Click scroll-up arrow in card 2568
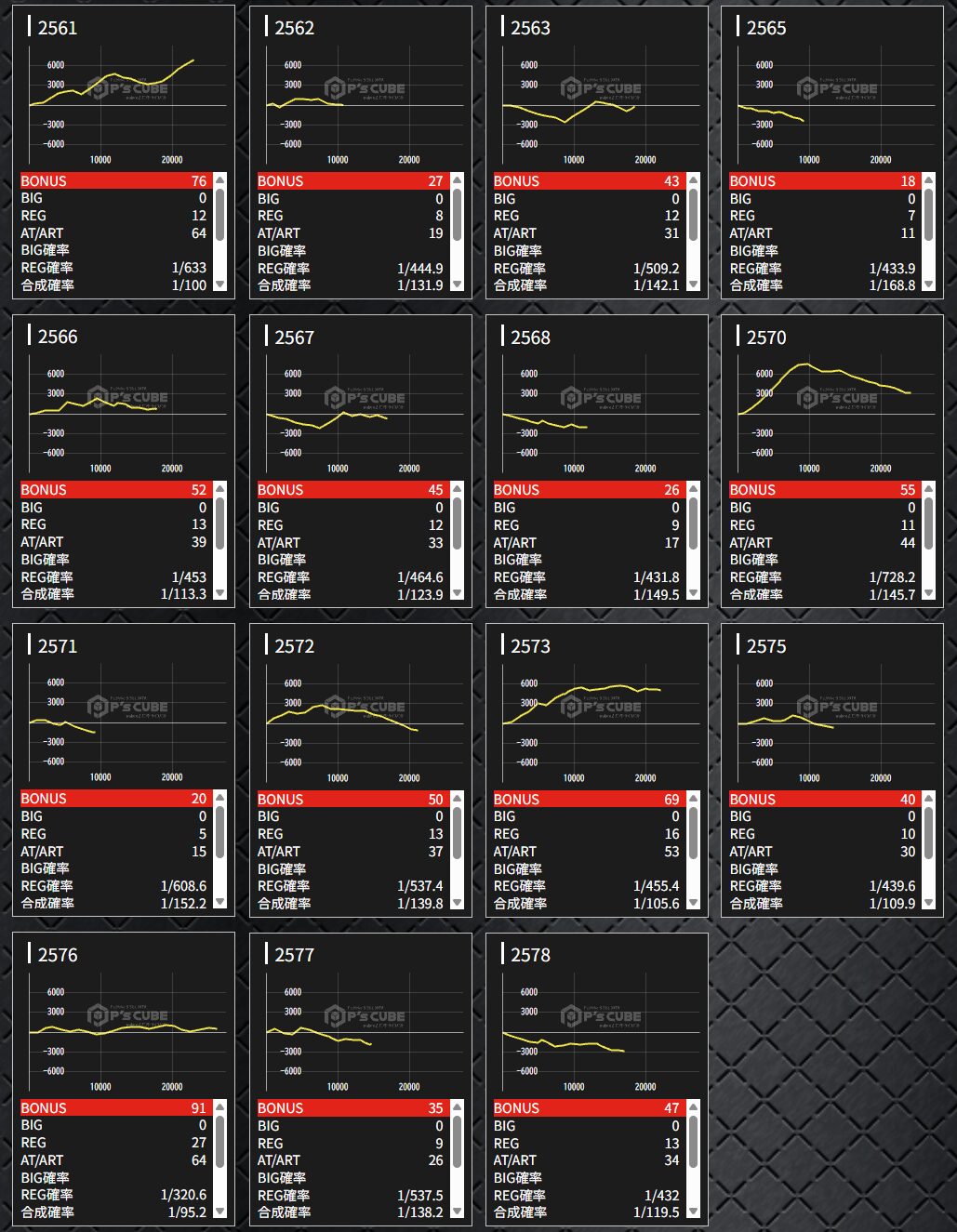957x1232 pixels. pos(692,488)
